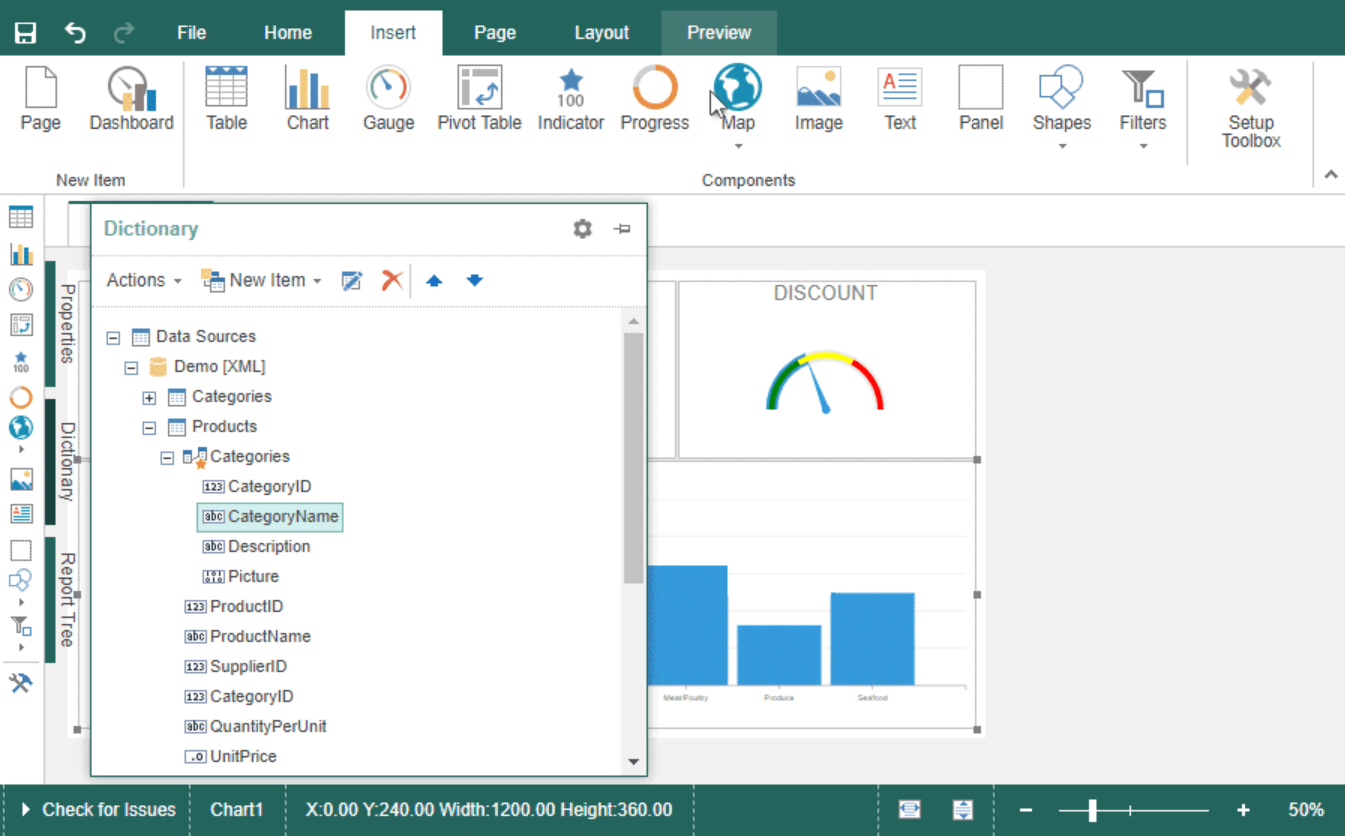This screenshot has height=836, width=1345.
Task: Select the UnitPrice field
Action: click(x=230, y=757)
